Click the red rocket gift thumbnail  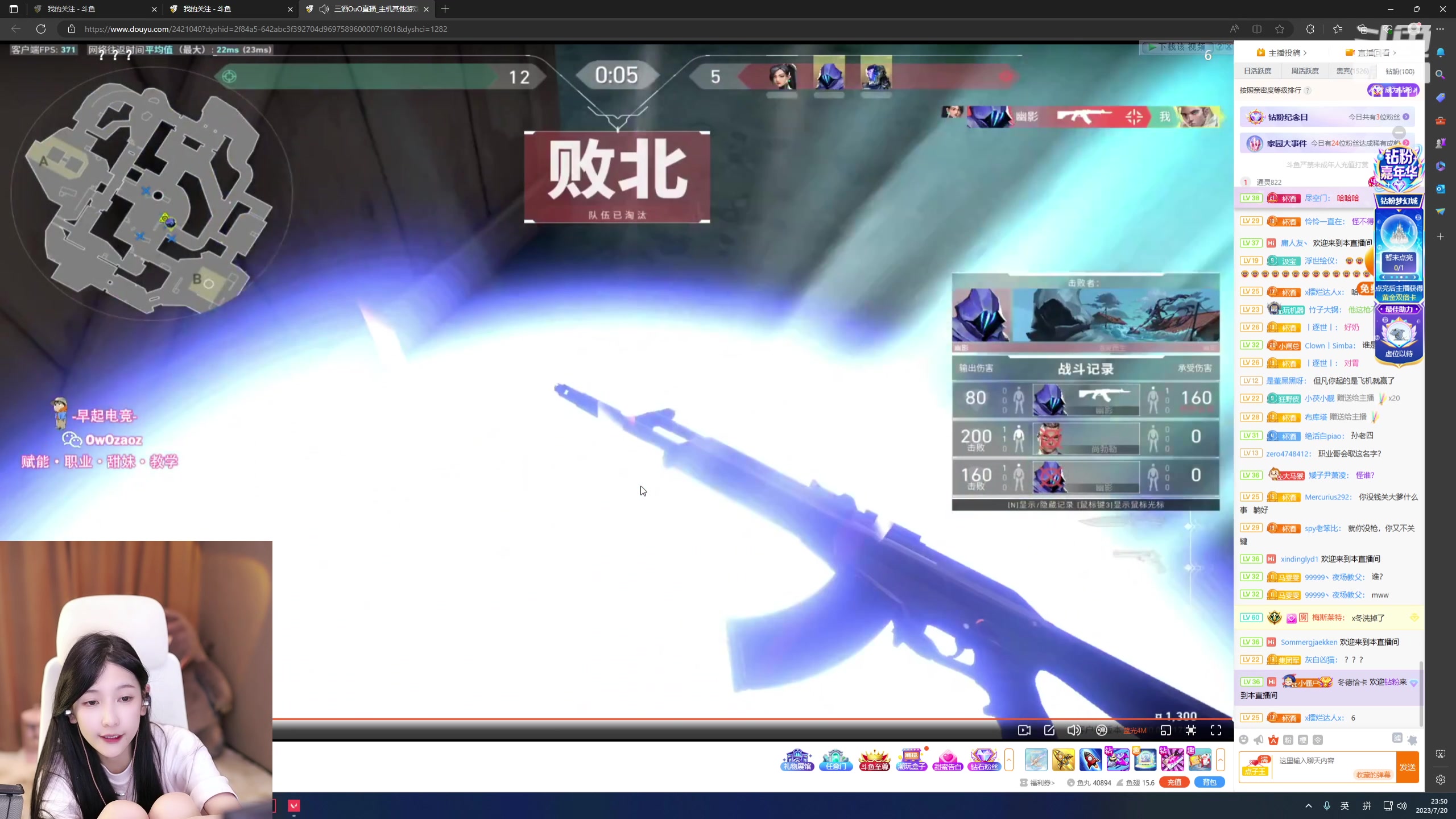(x=1090, y=760)
